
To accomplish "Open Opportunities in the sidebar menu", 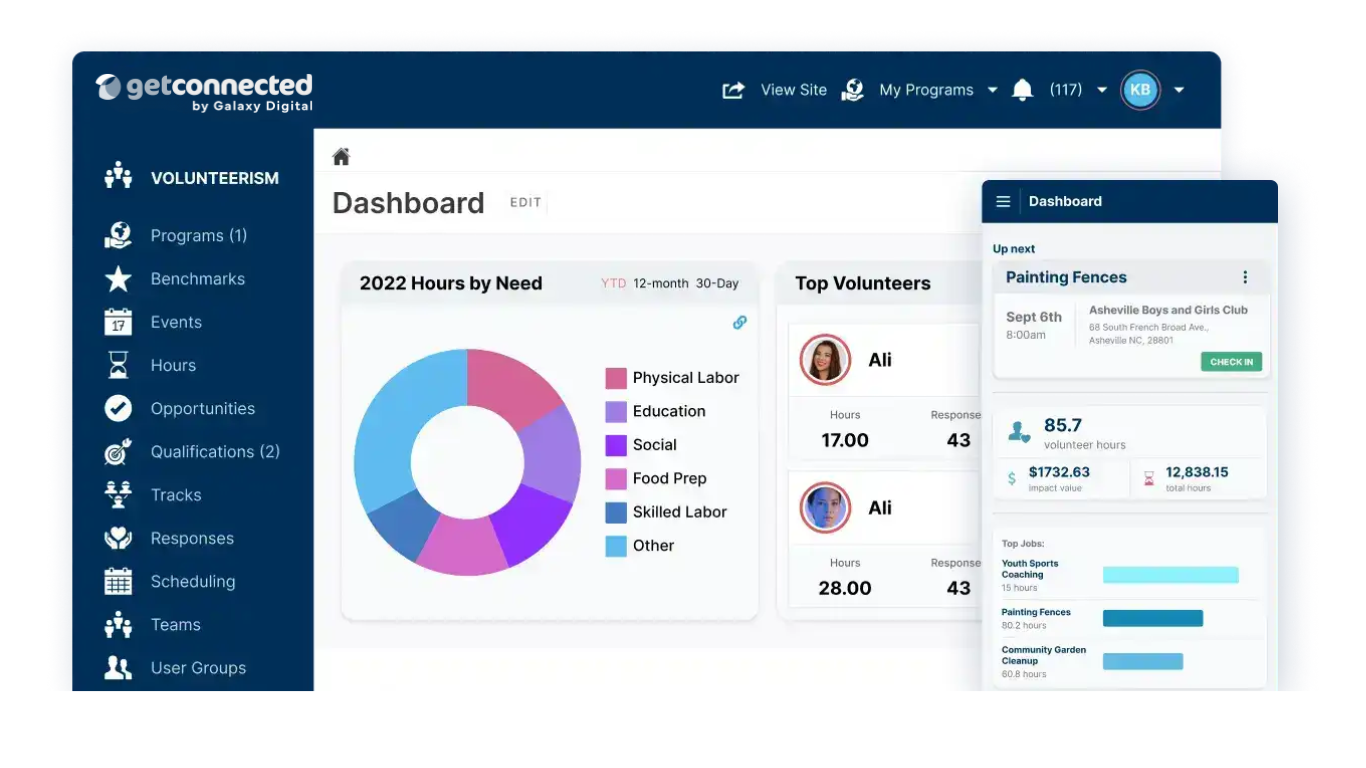I will tap(202, 408).
